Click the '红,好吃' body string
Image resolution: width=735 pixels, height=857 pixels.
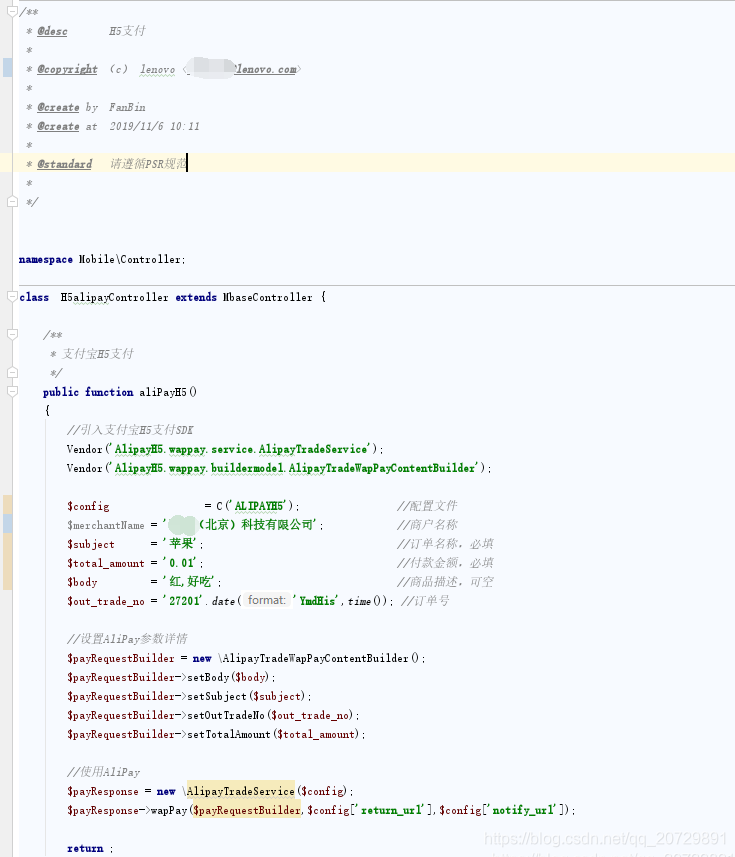coord(190,582)
